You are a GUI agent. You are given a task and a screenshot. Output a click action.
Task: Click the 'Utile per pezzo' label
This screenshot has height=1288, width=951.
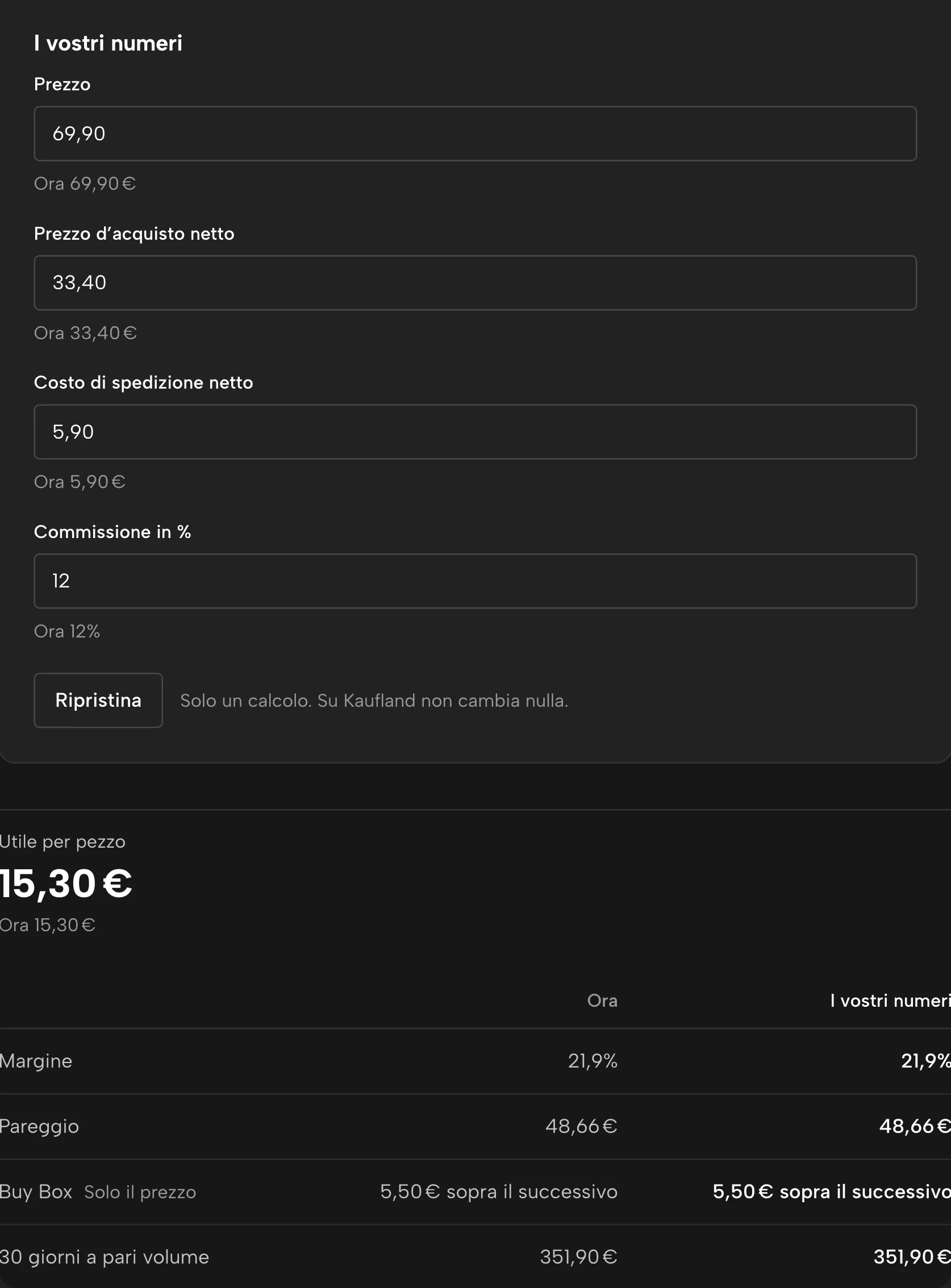pos(62,842)
